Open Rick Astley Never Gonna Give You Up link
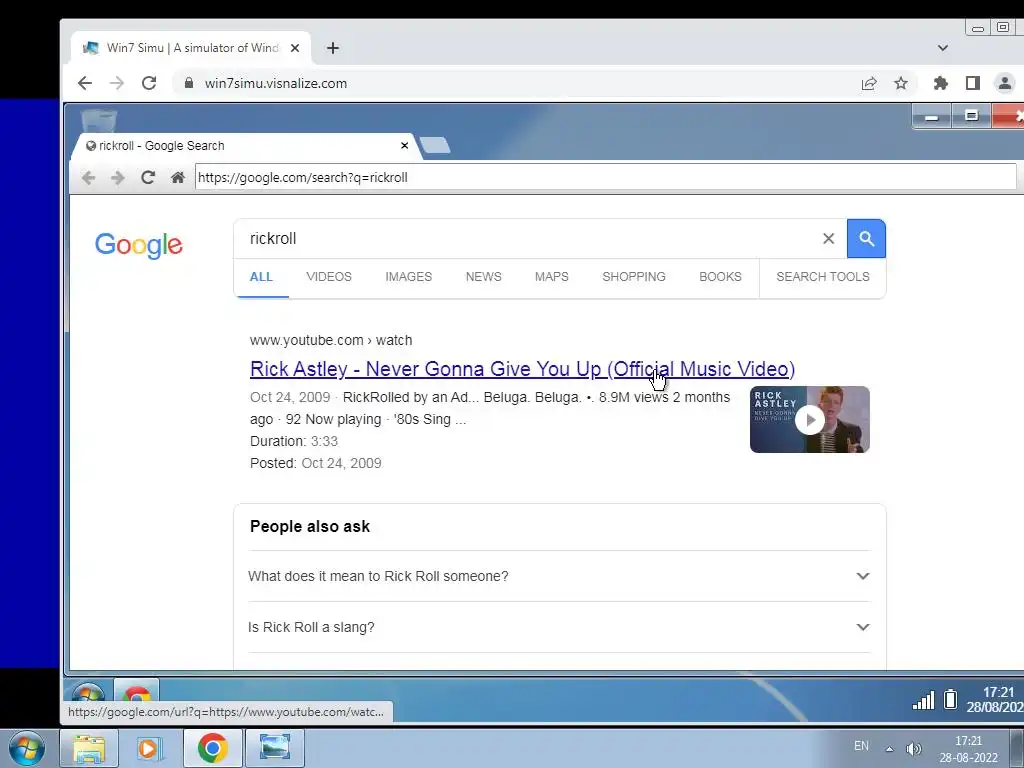This screenshot has width=1024, height=768. click(x=522, y=369)
